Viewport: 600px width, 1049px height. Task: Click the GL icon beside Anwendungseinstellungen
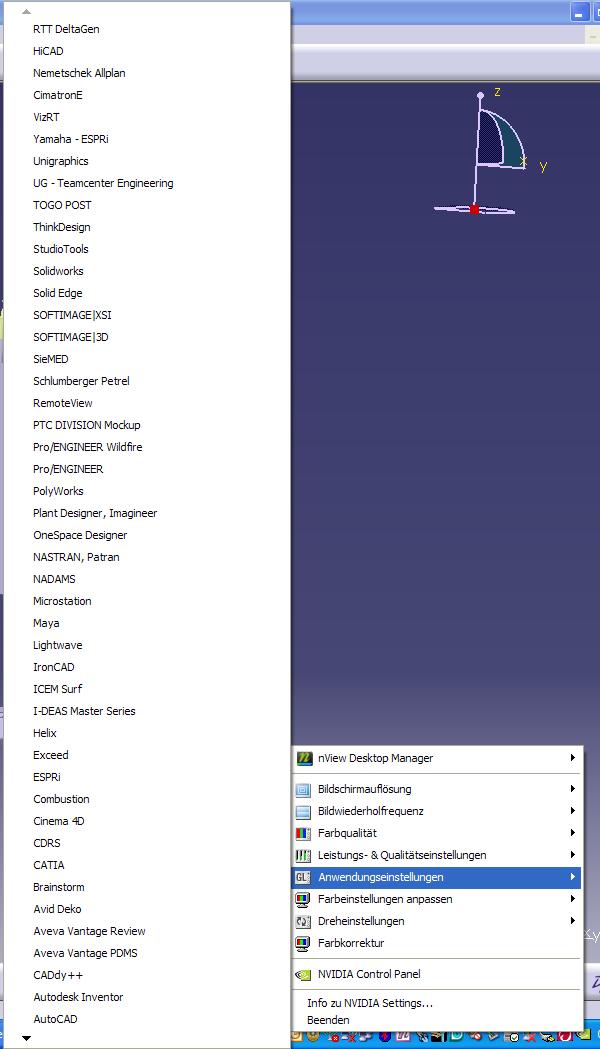point(303,877)
